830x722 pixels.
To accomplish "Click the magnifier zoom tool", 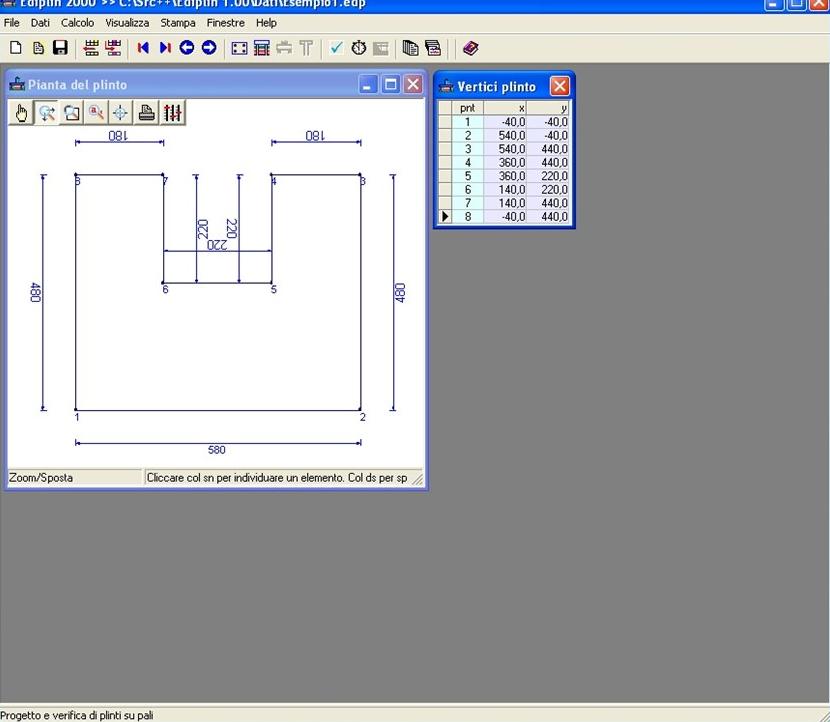I will point(96,113).
